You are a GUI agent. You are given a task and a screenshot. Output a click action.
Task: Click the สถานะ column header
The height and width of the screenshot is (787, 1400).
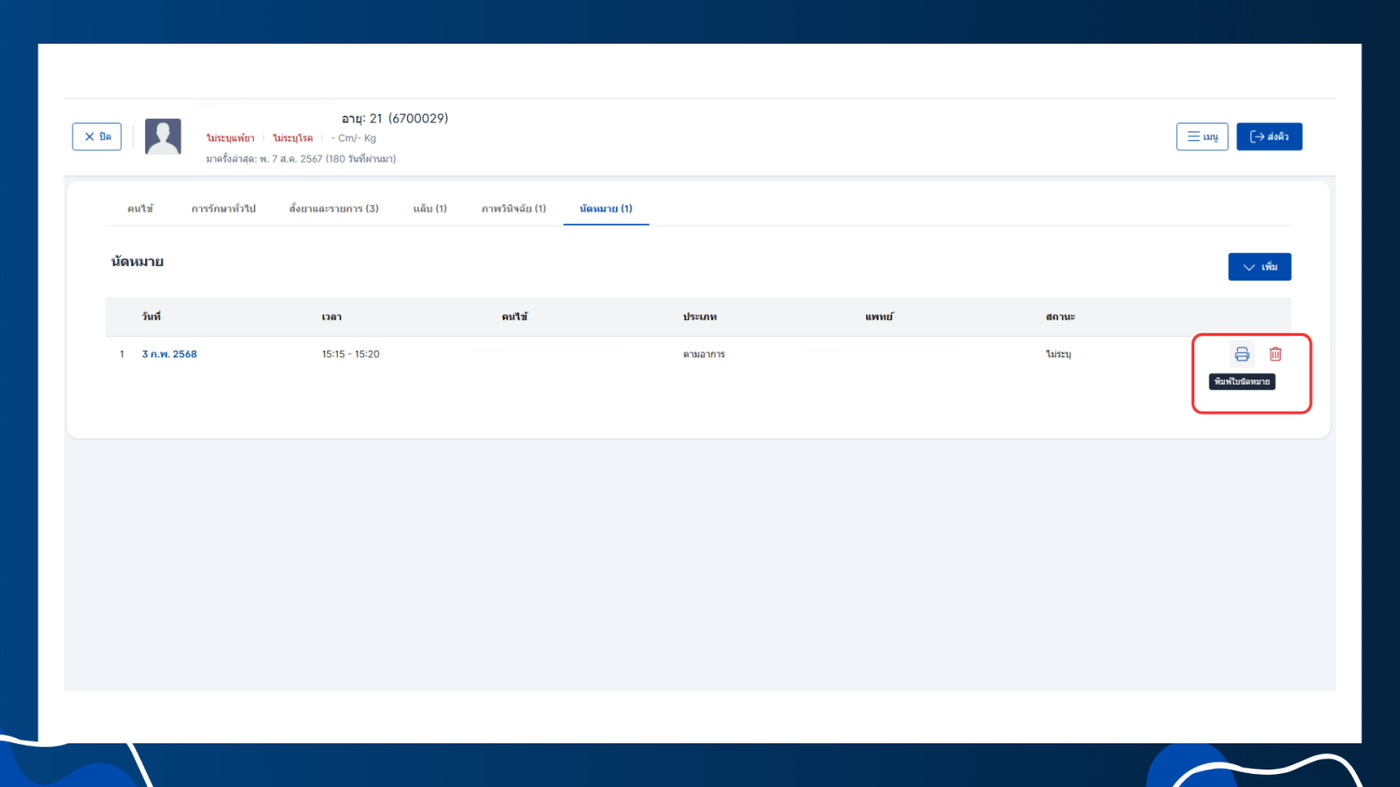point(1060,317)
